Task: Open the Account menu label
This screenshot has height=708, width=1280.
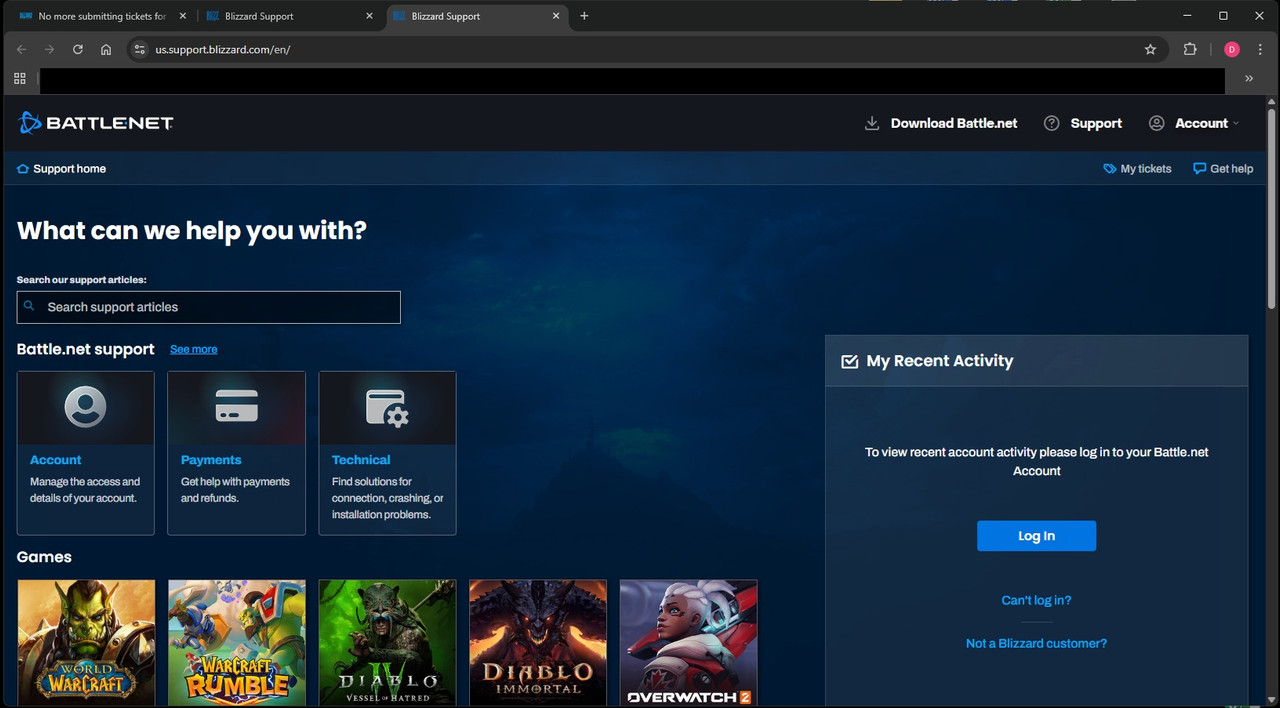Action: 1201,123
